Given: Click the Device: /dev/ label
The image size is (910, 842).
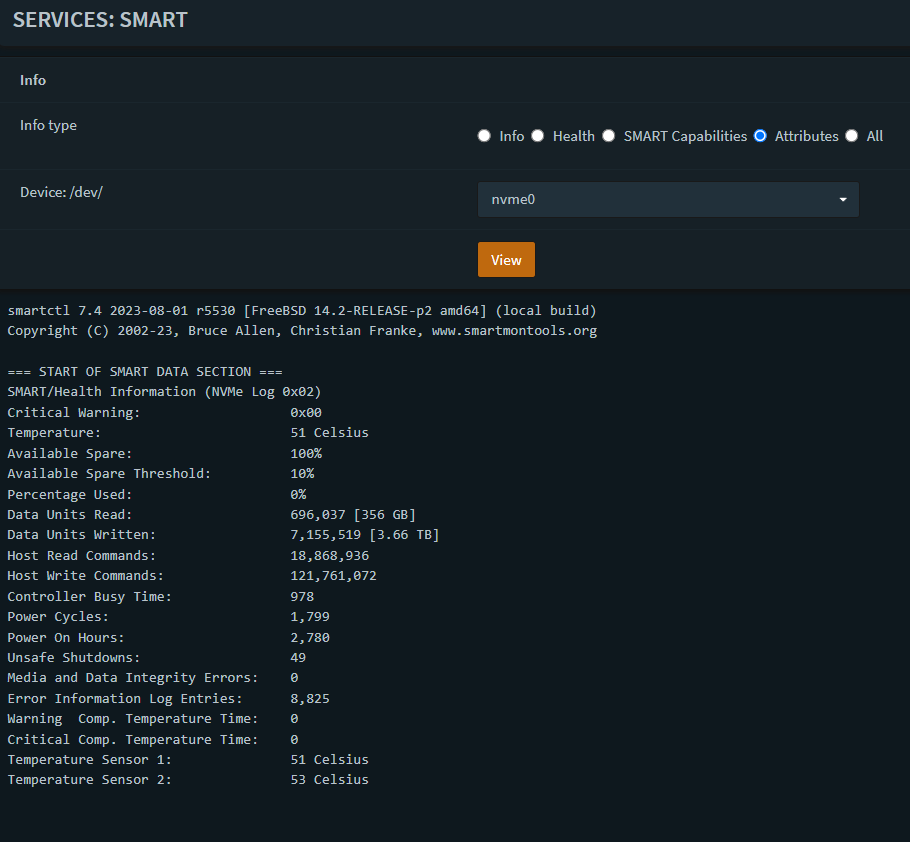Looking at the screenshot, I should [61, 192].
